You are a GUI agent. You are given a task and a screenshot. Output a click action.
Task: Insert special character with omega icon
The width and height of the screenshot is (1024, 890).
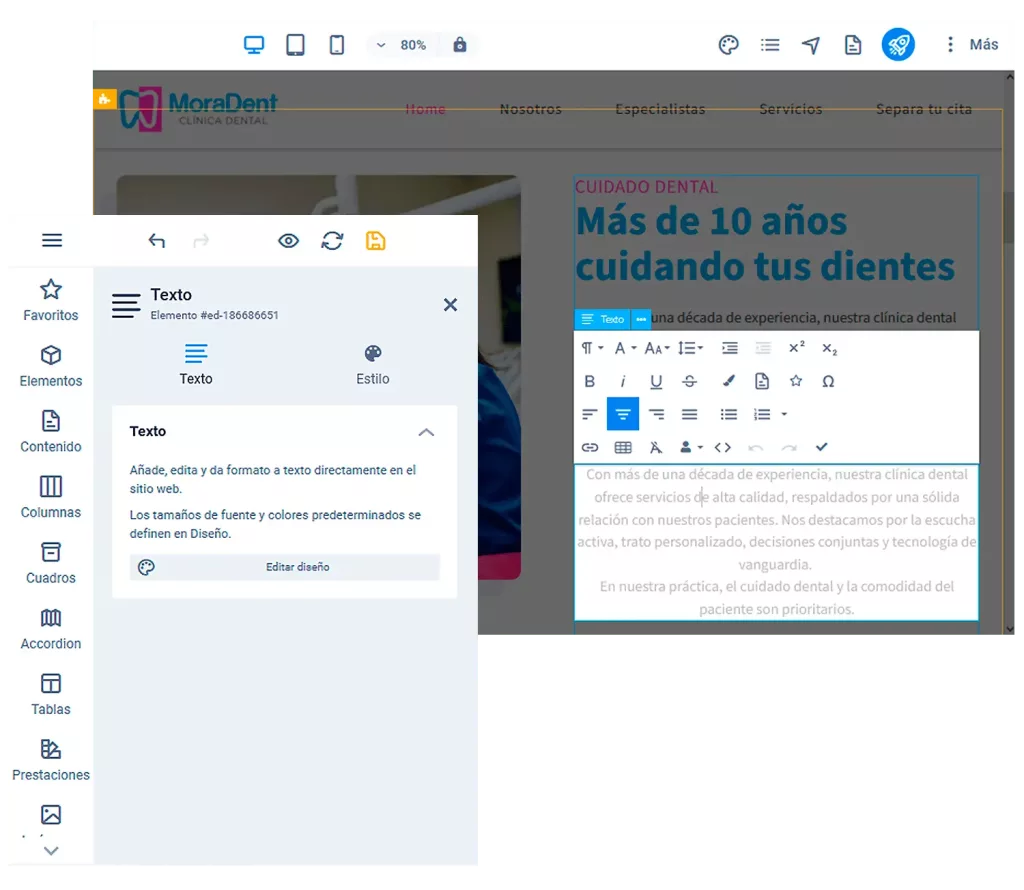click(828, 381)
